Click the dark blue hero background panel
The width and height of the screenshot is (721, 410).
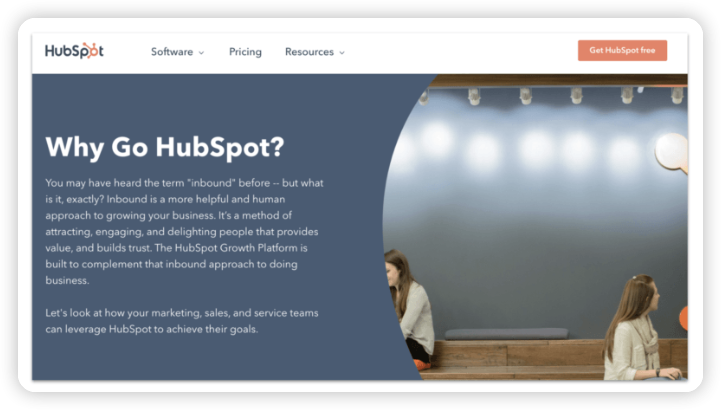coord(207,227)
